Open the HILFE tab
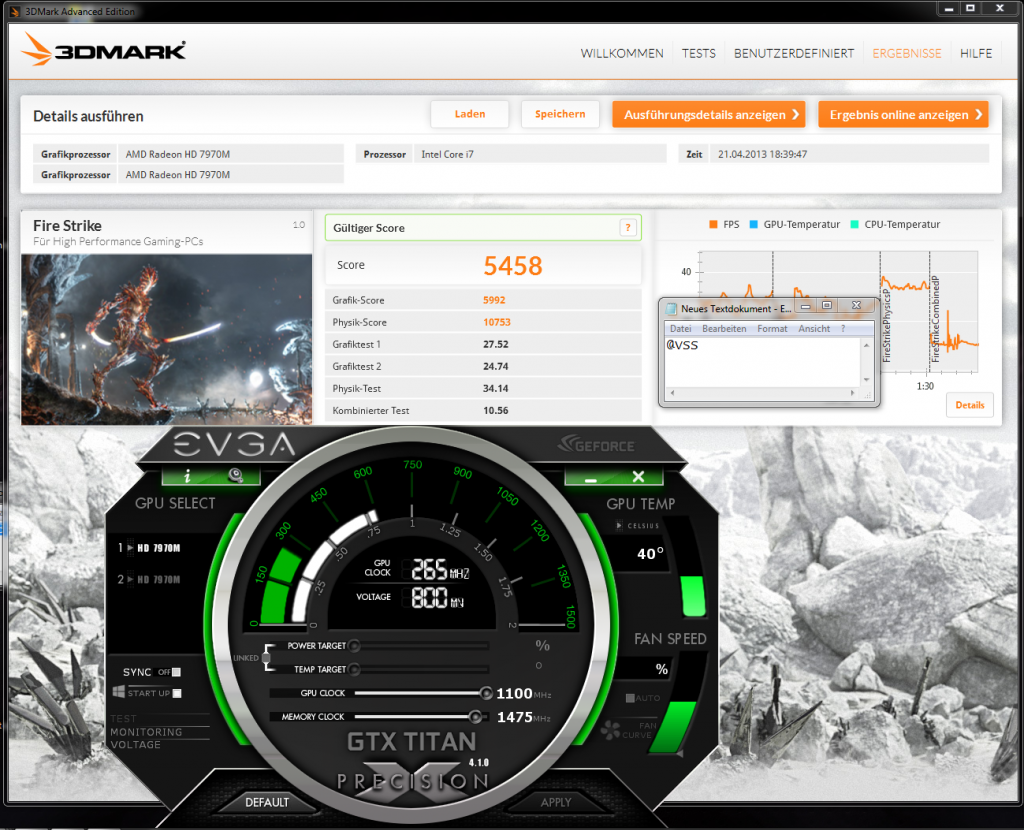Viewport: 1024px width, 830px height. tap(976, 54)
